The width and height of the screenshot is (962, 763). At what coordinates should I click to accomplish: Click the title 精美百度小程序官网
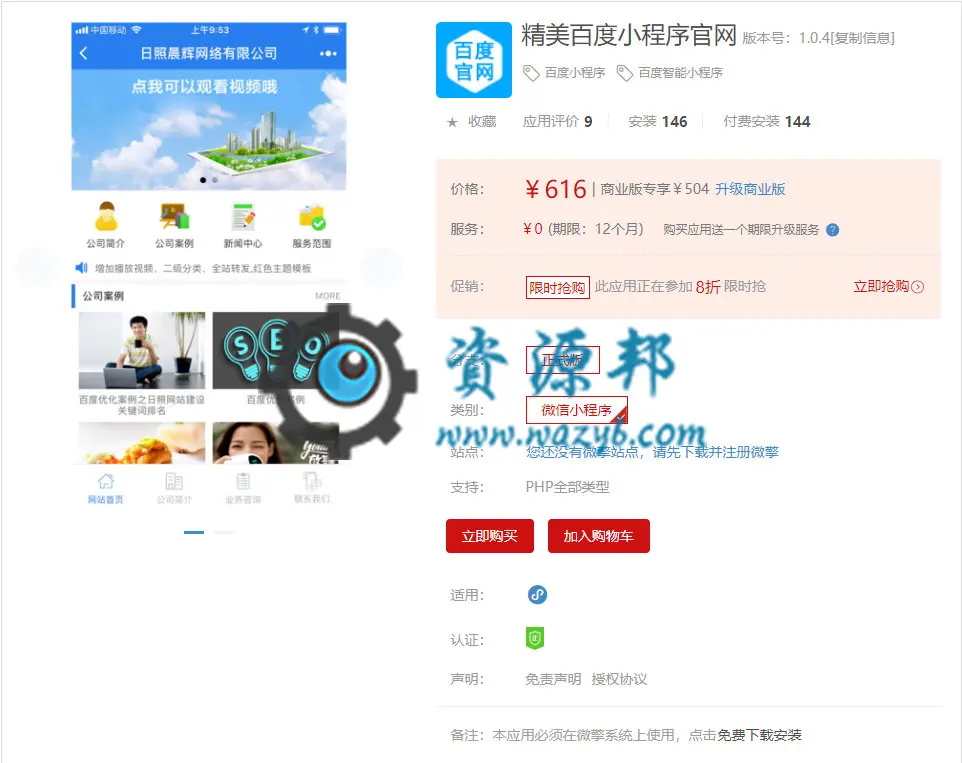[629, 36]
